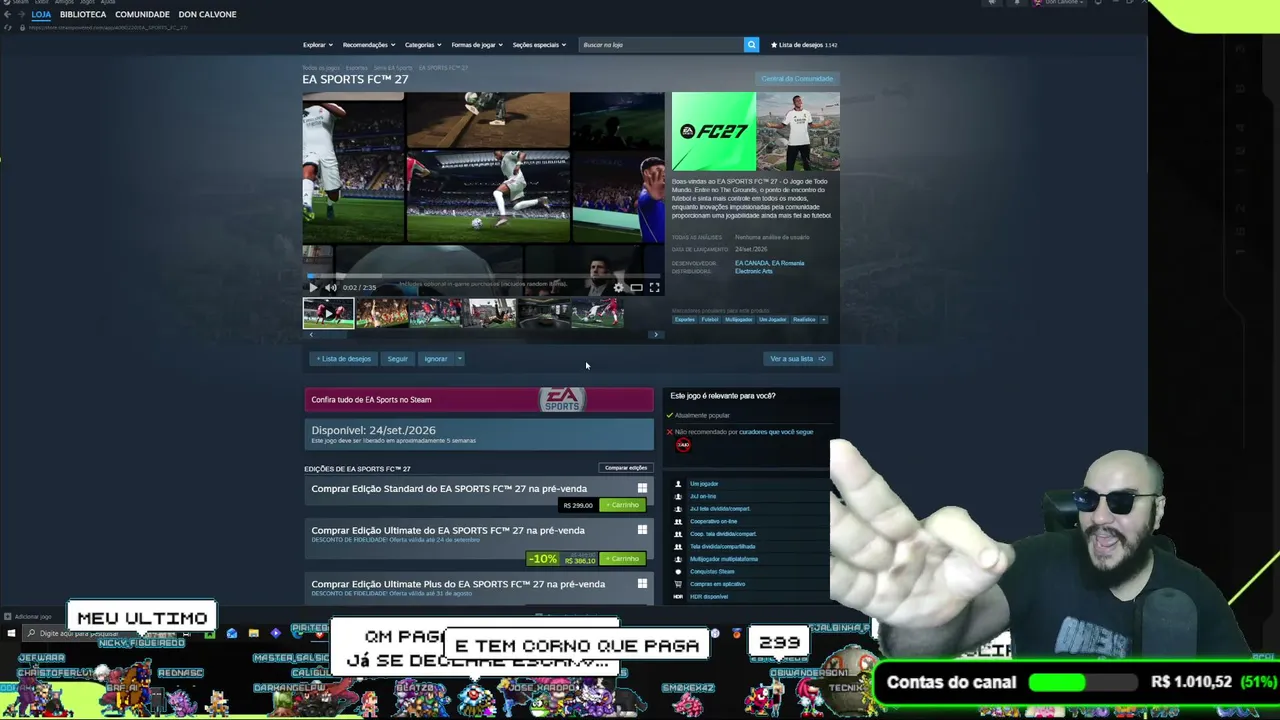Mute the trailer with the speaker icon
The image size is (1280, 720).
pyautogui.click(x=331, y=288)
